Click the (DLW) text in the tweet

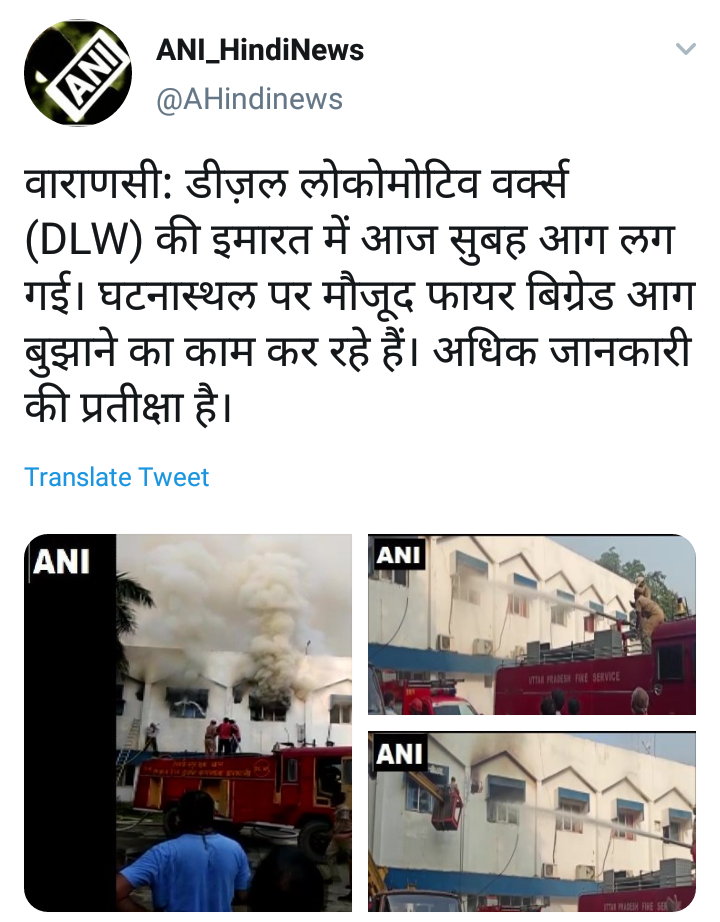click(84, 240)
